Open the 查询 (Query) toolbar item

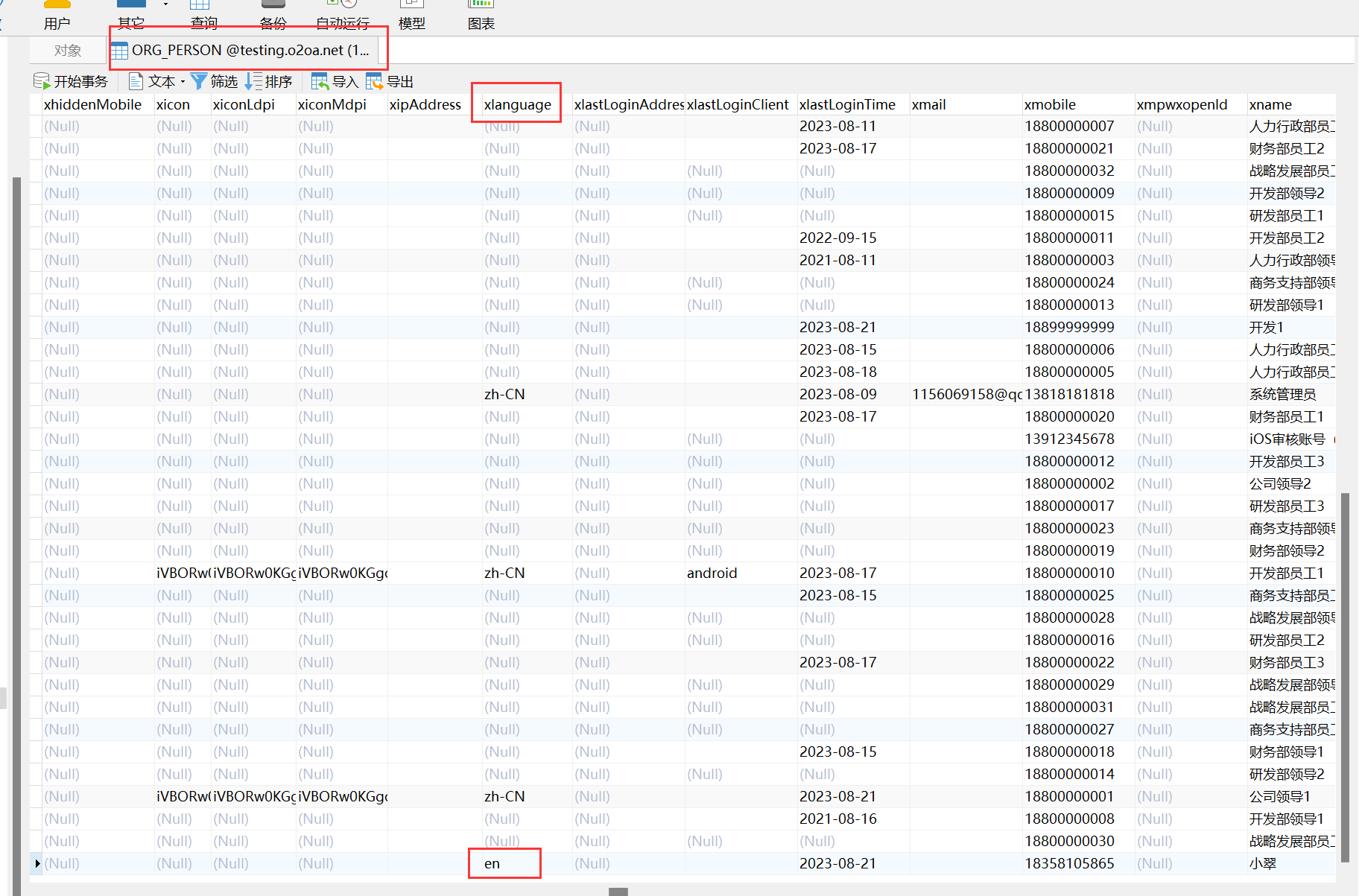click(x=203, y=15)
